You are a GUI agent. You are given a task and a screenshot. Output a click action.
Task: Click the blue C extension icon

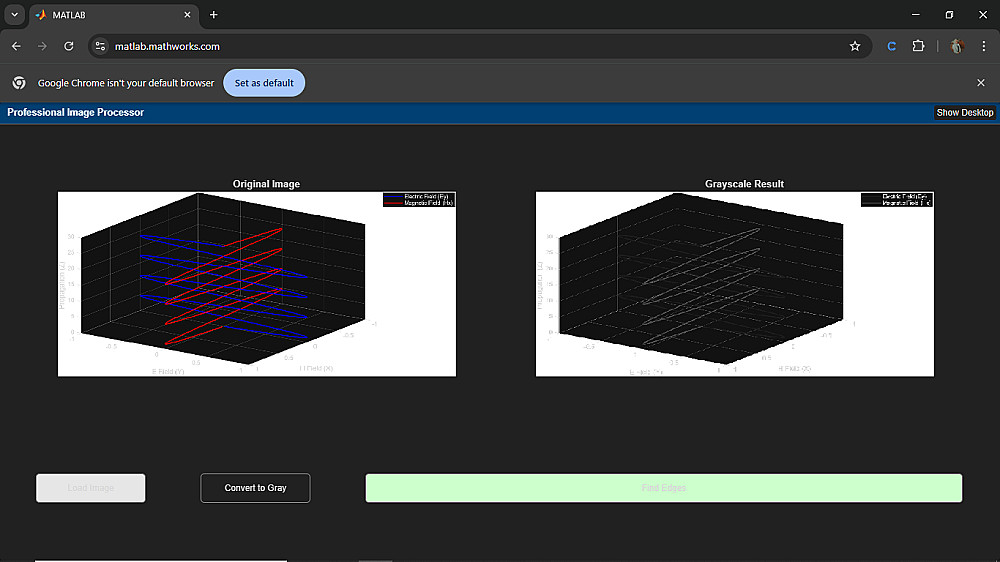click(892, 46)
